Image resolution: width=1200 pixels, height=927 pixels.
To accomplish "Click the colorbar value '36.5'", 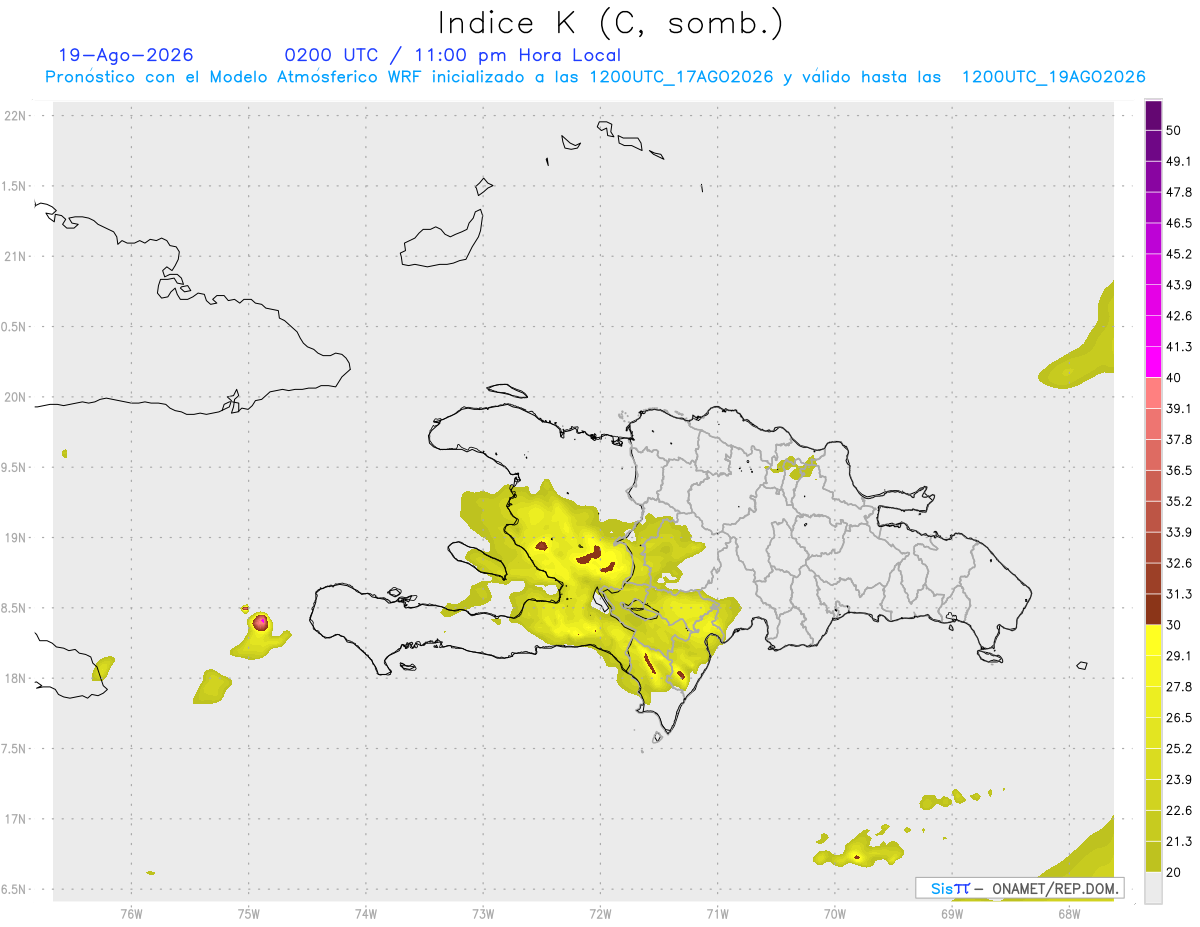I will click(1179, 470).
